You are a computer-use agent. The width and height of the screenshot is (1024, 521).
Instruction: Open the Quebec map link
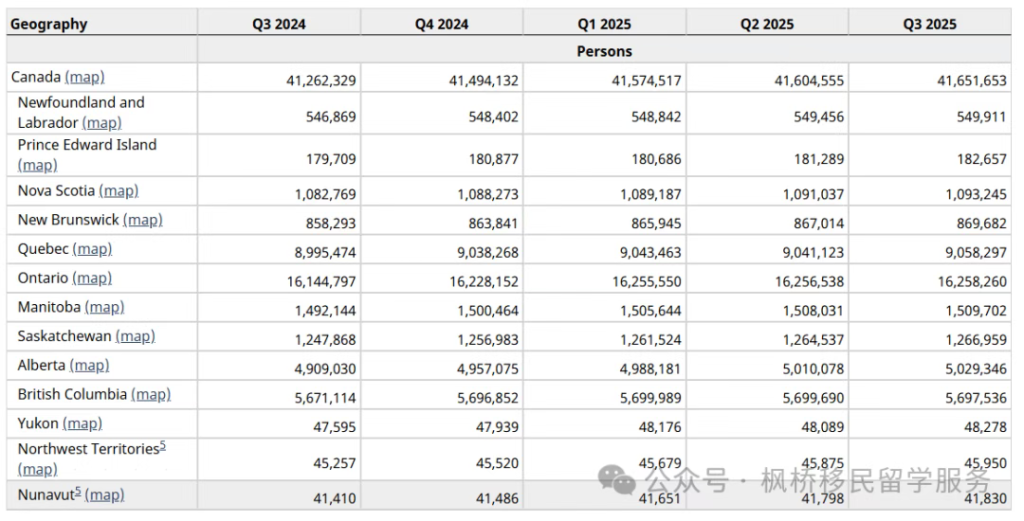pyautogui.click(x=93, y=249)
